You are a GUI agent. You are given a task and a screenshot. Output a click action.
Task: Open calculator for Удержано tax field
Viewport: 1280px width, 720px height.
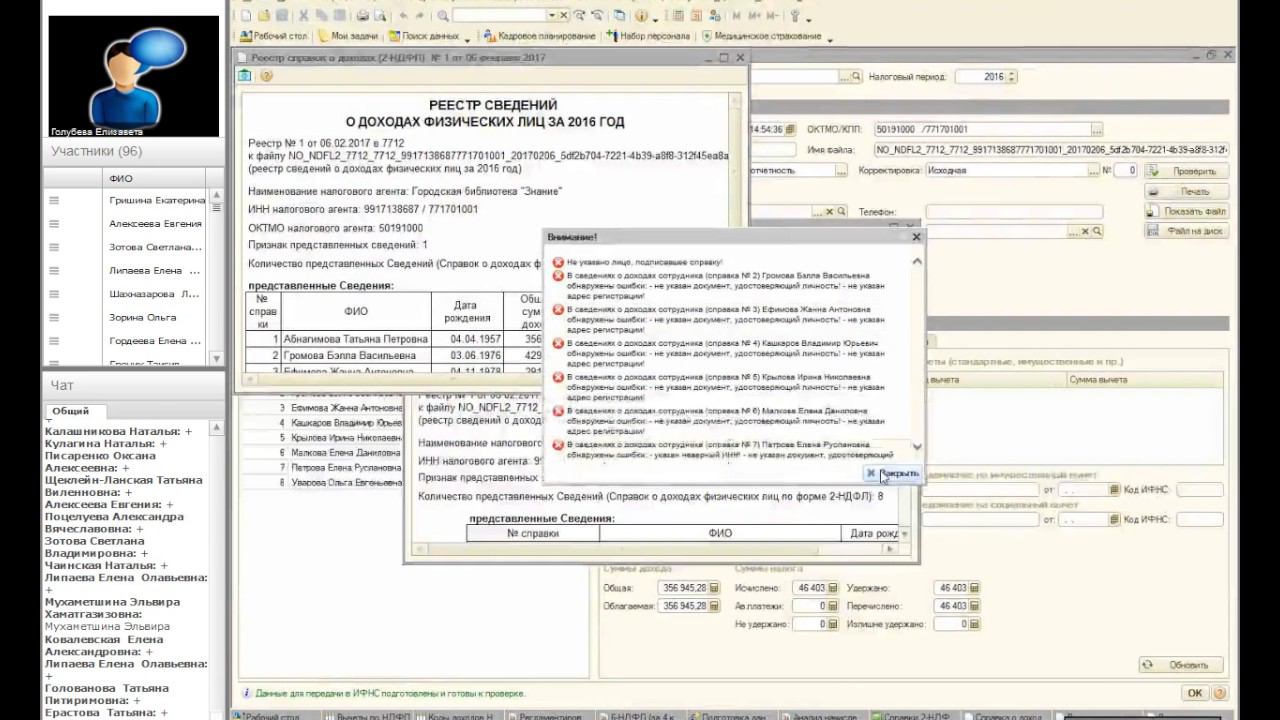point(974,588)
